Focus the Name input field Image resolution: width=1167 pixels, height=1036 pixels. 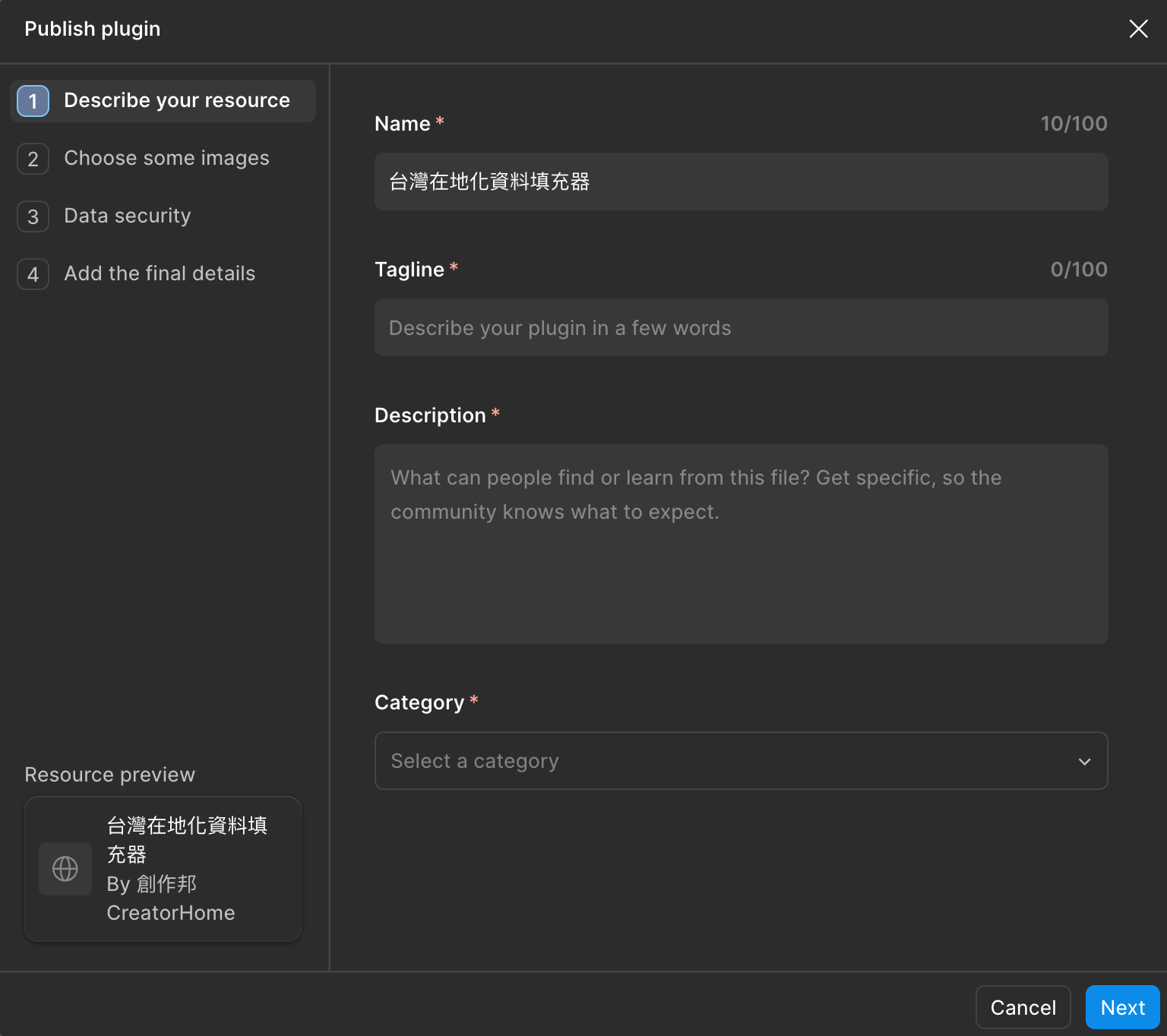(741, 182)
